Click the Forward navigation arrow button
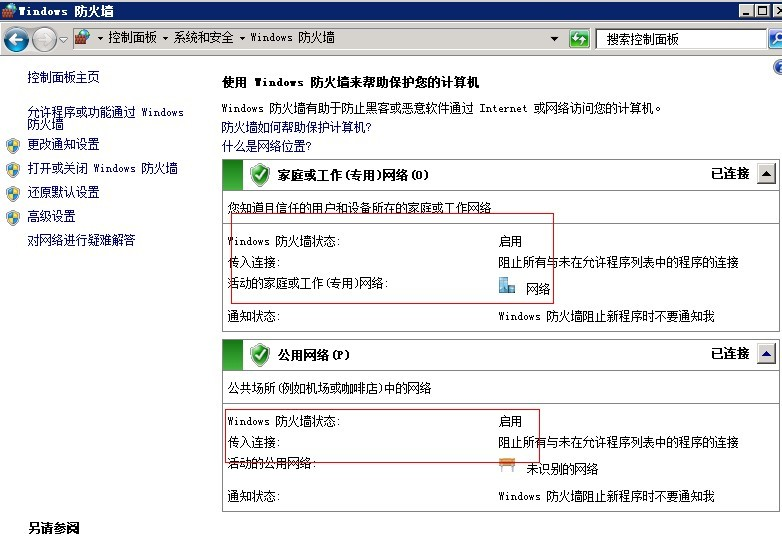The height and width of the screenshot is (539, 782). (x=44, y=39)
